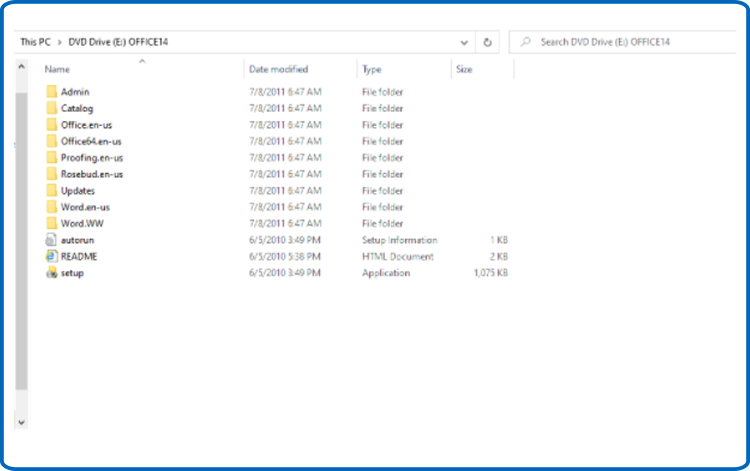
Task: Go to This PC in breadcrumb
Action: point(35,42)
